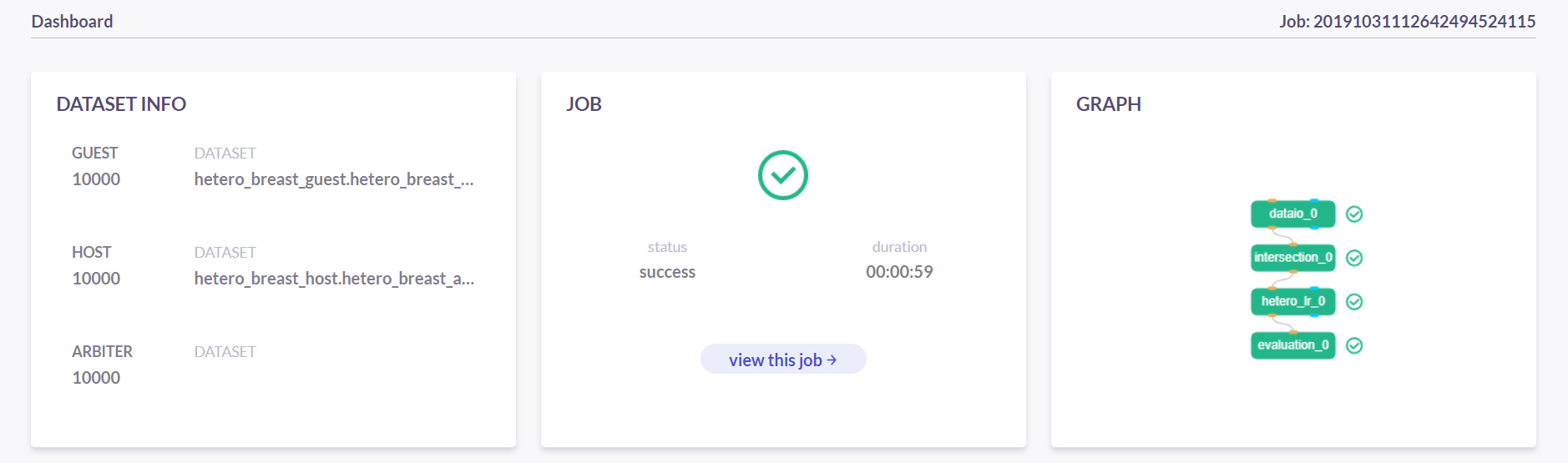1568x463 pixels.
Task: Click the checkmark beside intersection_0
Action: click(1354, 258)
